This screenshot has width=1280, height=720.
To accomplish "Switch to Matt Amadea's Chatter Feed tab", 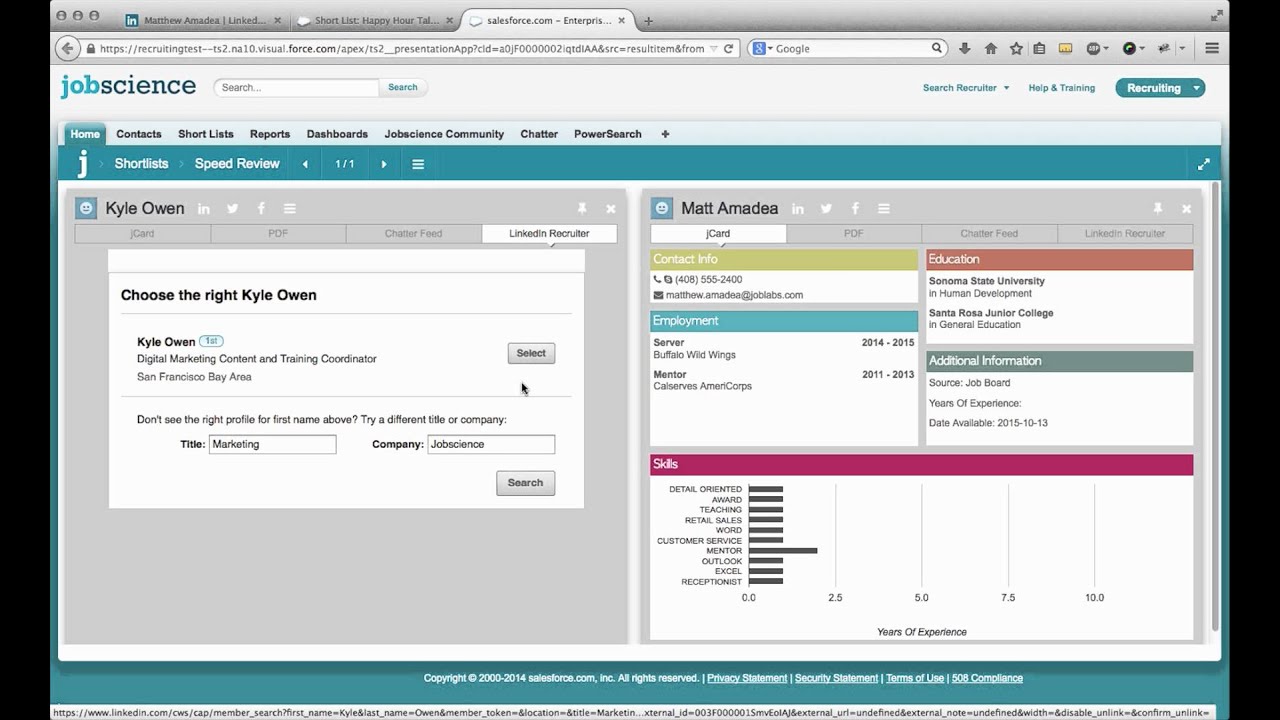I will 989,234.
